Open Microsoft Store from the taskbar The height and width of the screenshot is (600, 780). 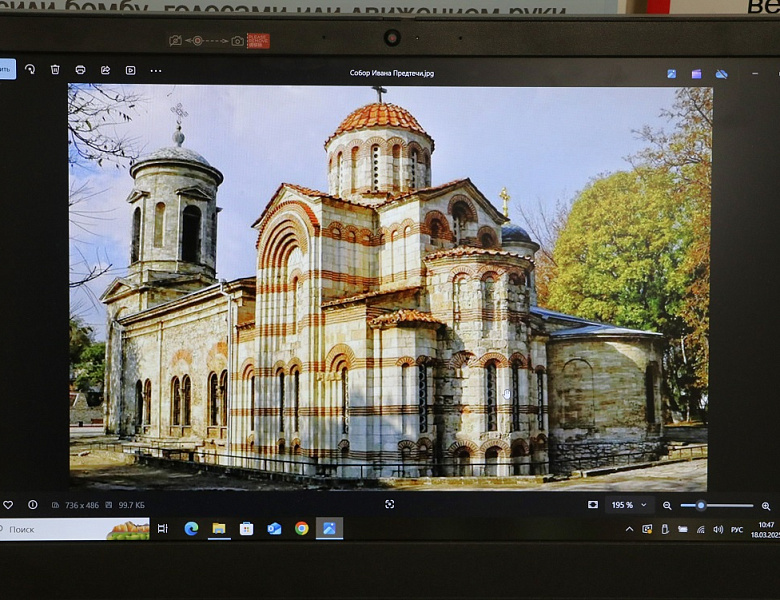click(x=246, y=528)
